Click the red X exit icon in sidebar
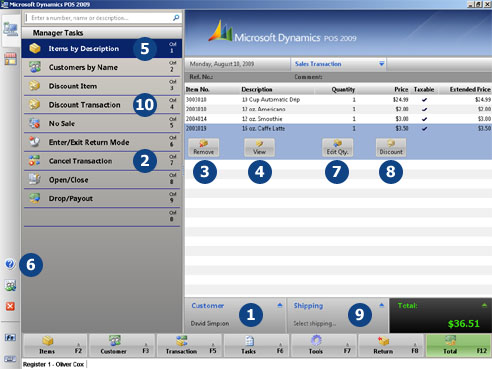The image size is (492, 369). coord(10,306)
